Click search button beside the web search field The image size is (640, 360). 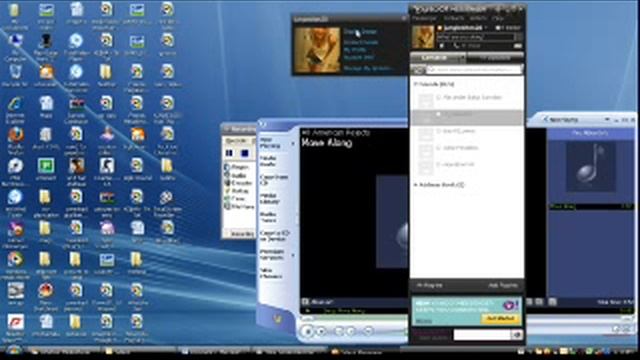tap(517, 335)
